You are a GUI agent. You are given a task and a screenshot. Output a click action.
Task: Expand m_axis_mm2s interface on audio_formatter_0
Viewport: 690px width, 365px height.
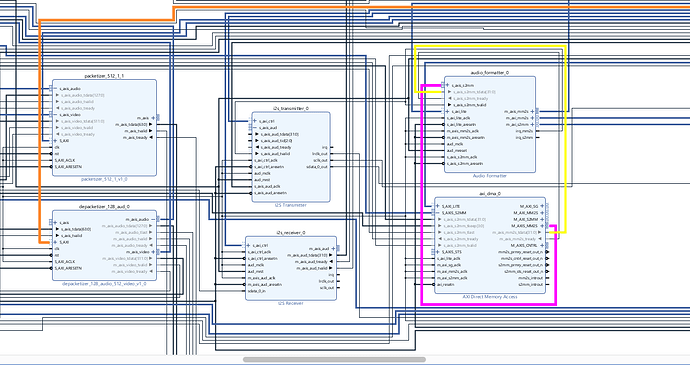(x=532, y=111)
